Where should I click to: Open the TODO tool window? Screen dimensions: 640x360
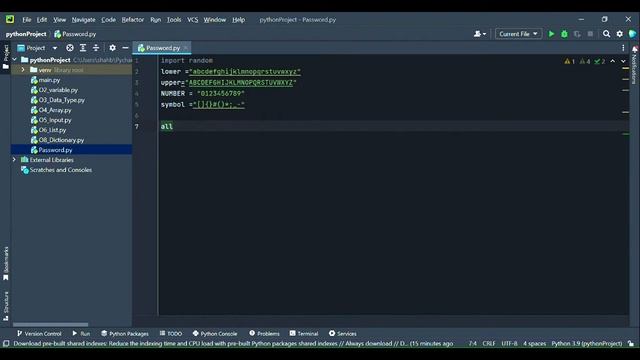pyautogui.click(x=171, y=333)
